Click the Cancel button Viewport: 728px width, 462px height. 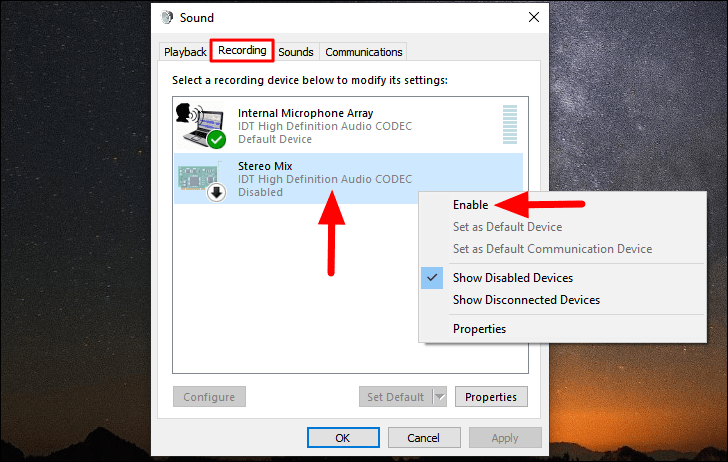coord(423,438)
